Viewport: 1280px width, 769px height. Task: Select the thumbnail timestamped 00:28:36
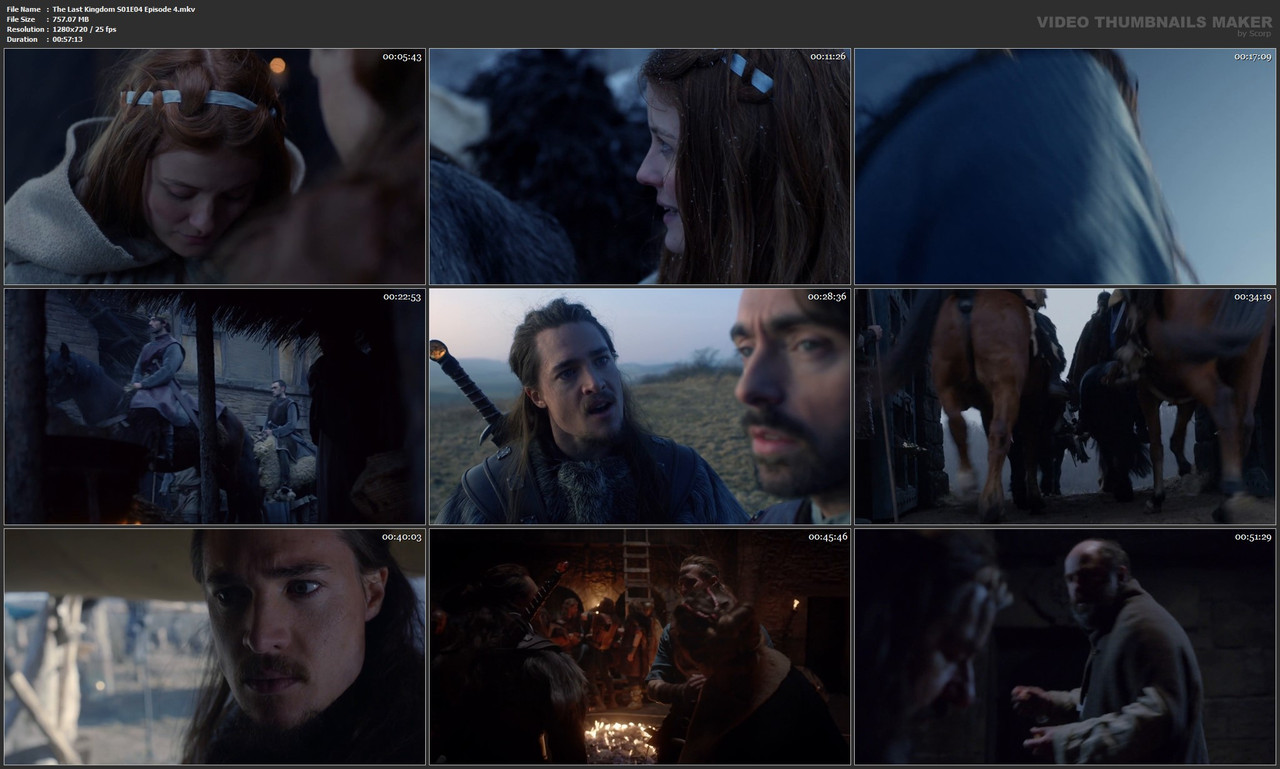click(x=640, y=407)
